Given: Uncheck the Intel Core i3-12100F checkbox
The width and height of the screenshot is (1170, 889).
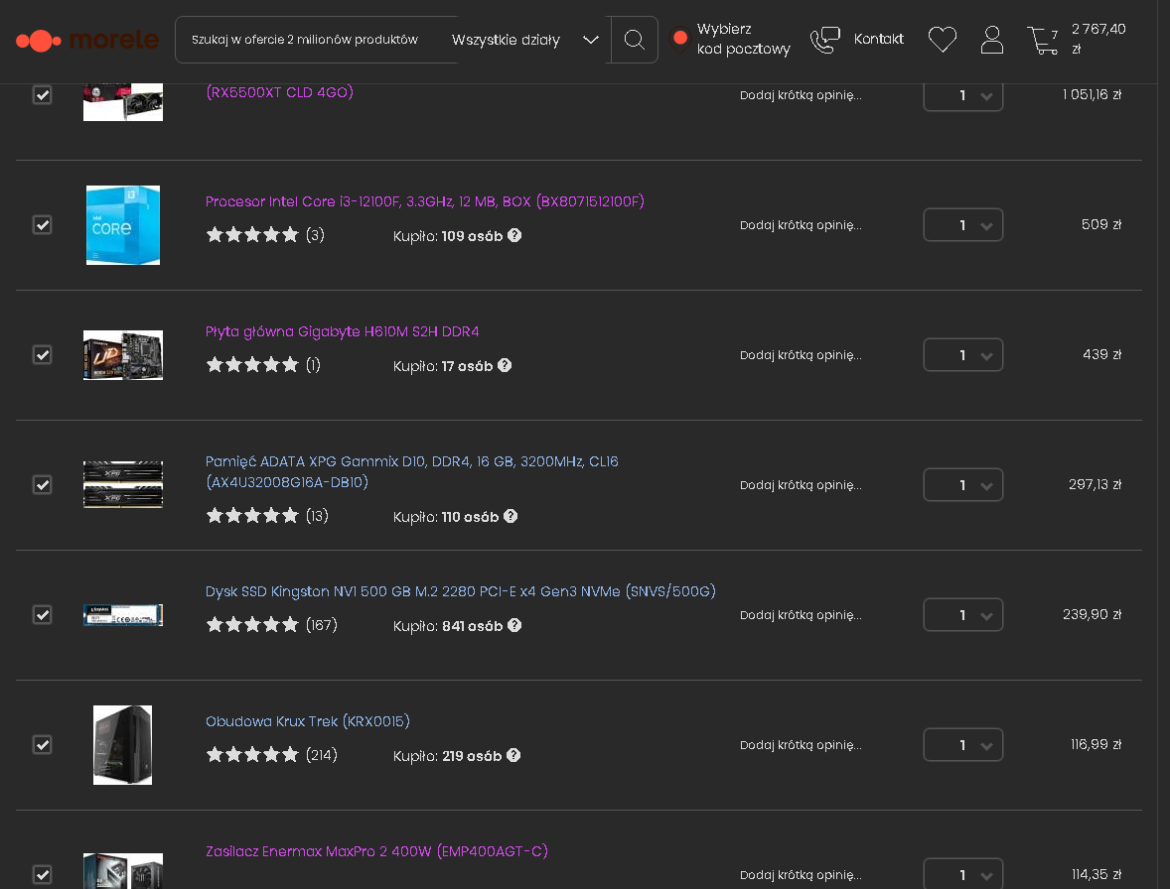Looking at the screenshot, I should [43, 225].
